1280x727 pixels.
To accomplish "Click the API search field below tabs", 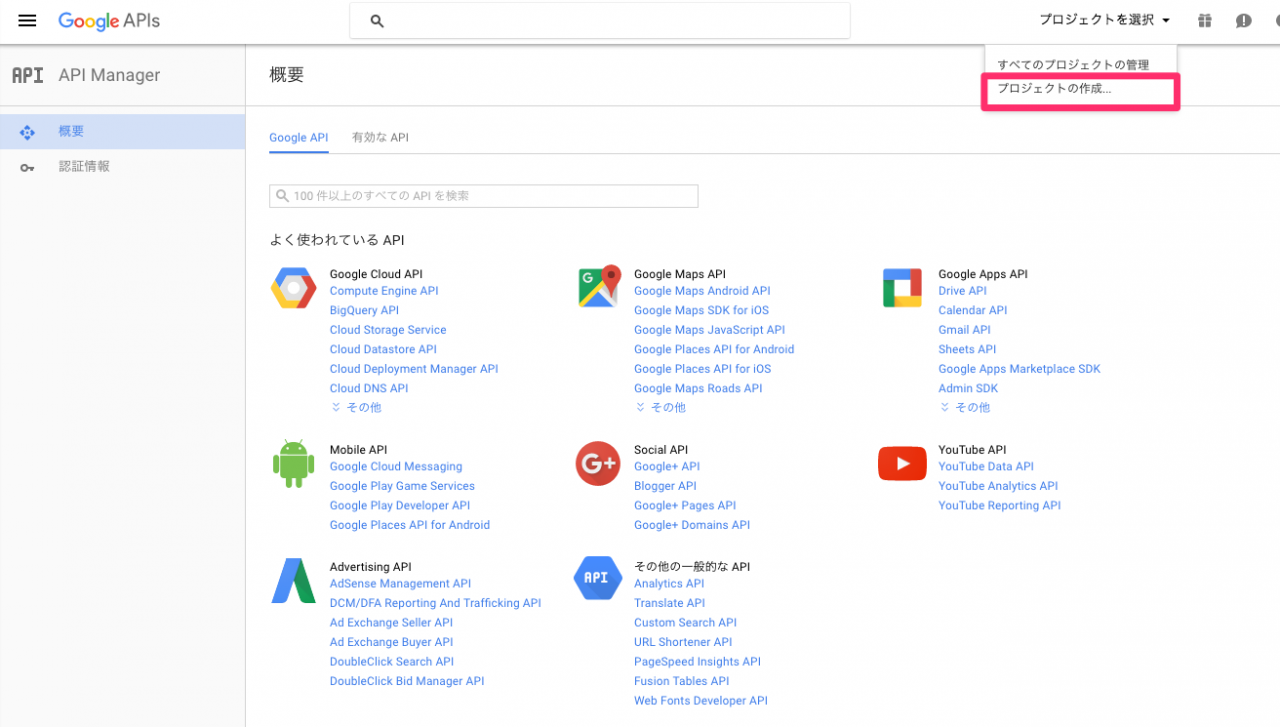I will [484, 196].
